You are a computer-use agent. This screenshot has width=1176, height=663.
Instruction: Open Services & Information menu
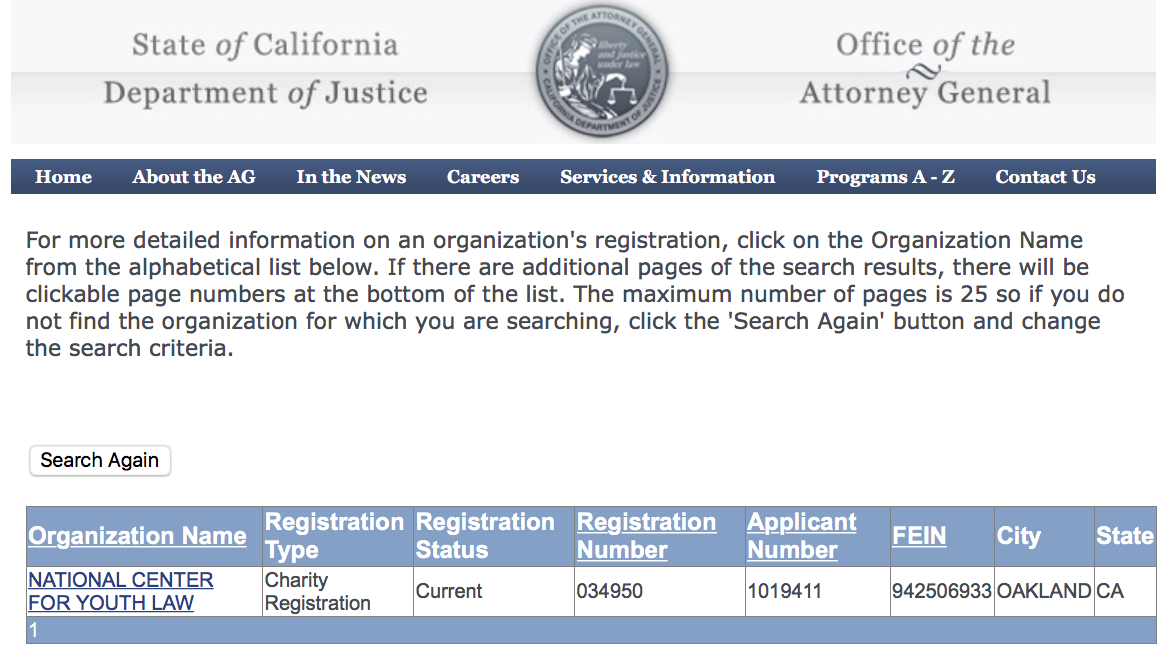tap(667, 177)
